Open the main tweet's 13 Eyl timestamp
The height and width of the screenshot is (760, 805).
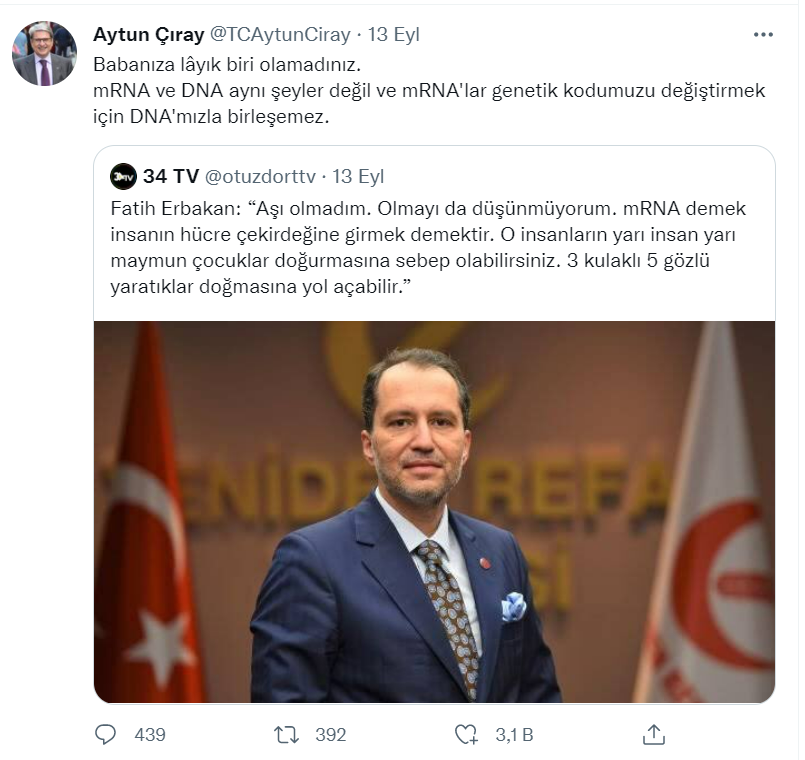pyautogui.click(x=394, y=34)
